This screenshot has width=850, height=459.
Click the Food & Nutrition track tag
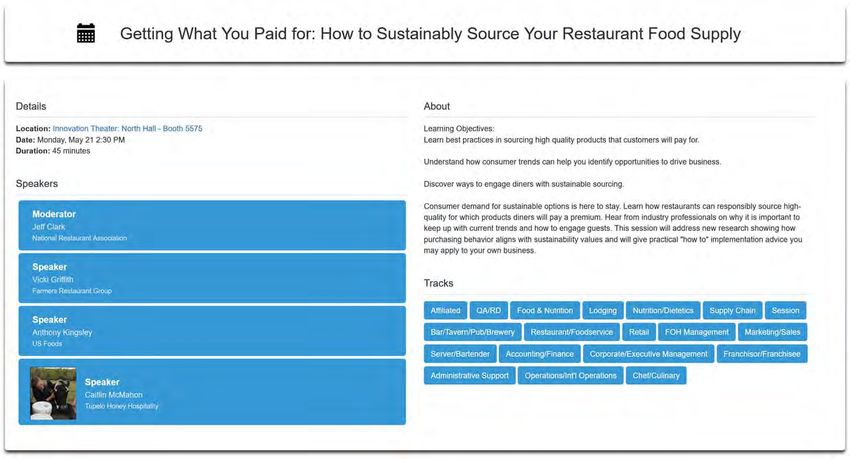(545, 311)
